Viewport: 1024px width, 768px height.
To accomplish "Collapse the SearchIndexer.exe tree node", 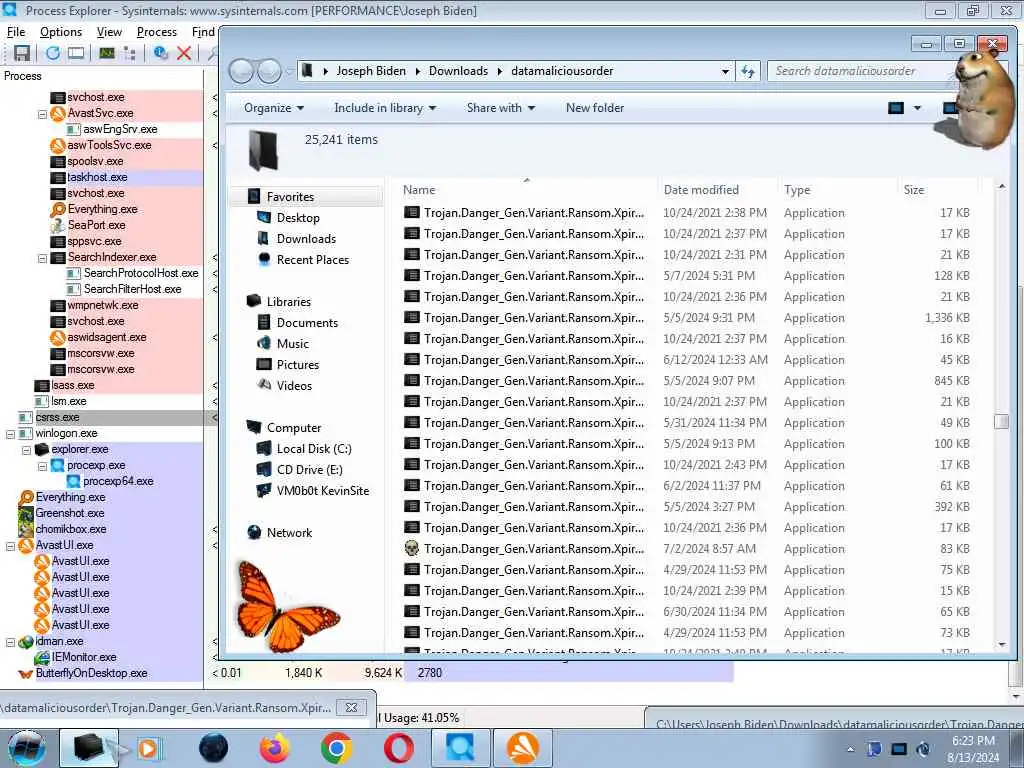I will pyautogui.click(x=42, y=258).
